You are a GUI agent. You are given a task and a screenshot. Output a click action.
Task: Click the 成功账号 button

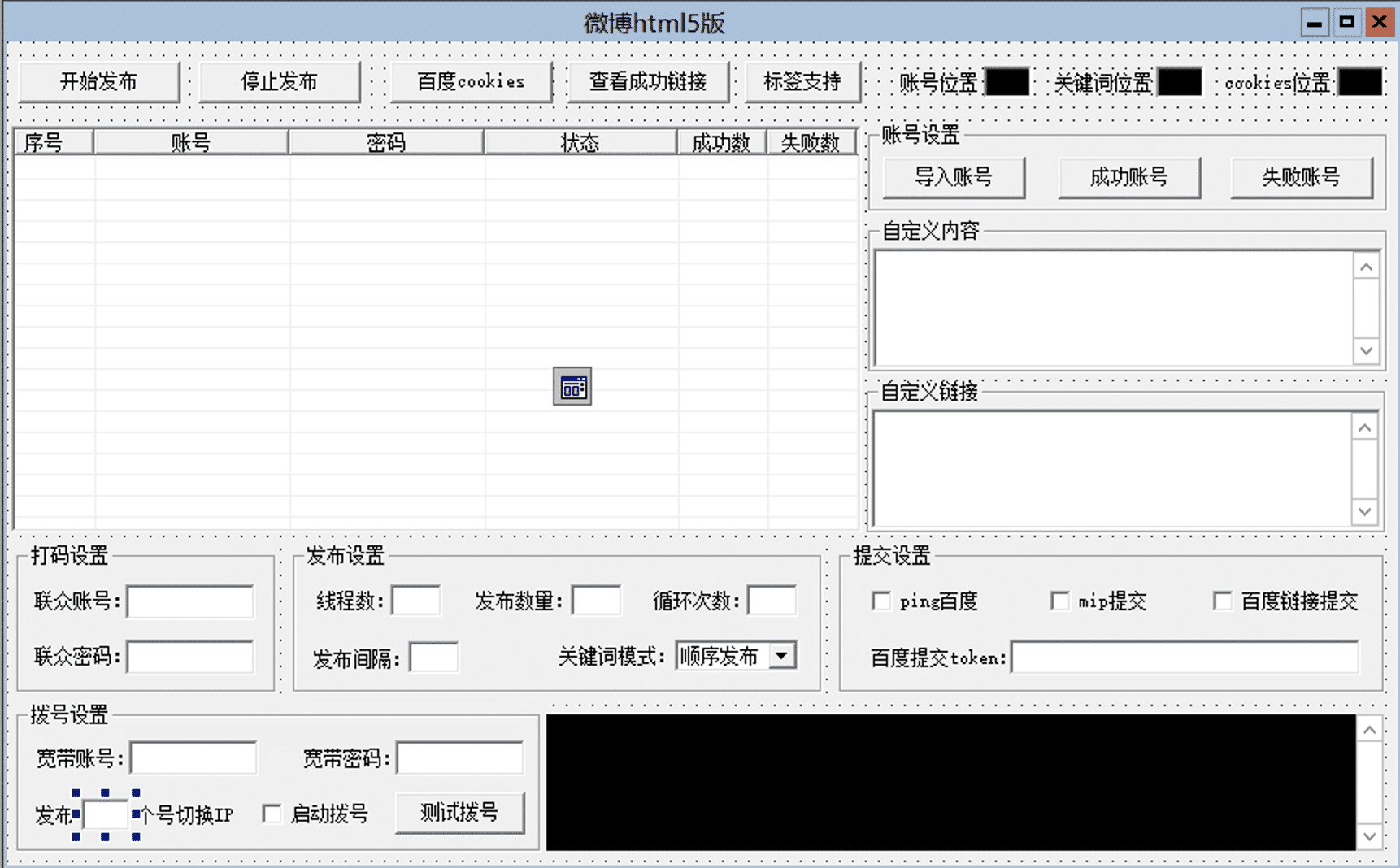tap(1129, 177)
